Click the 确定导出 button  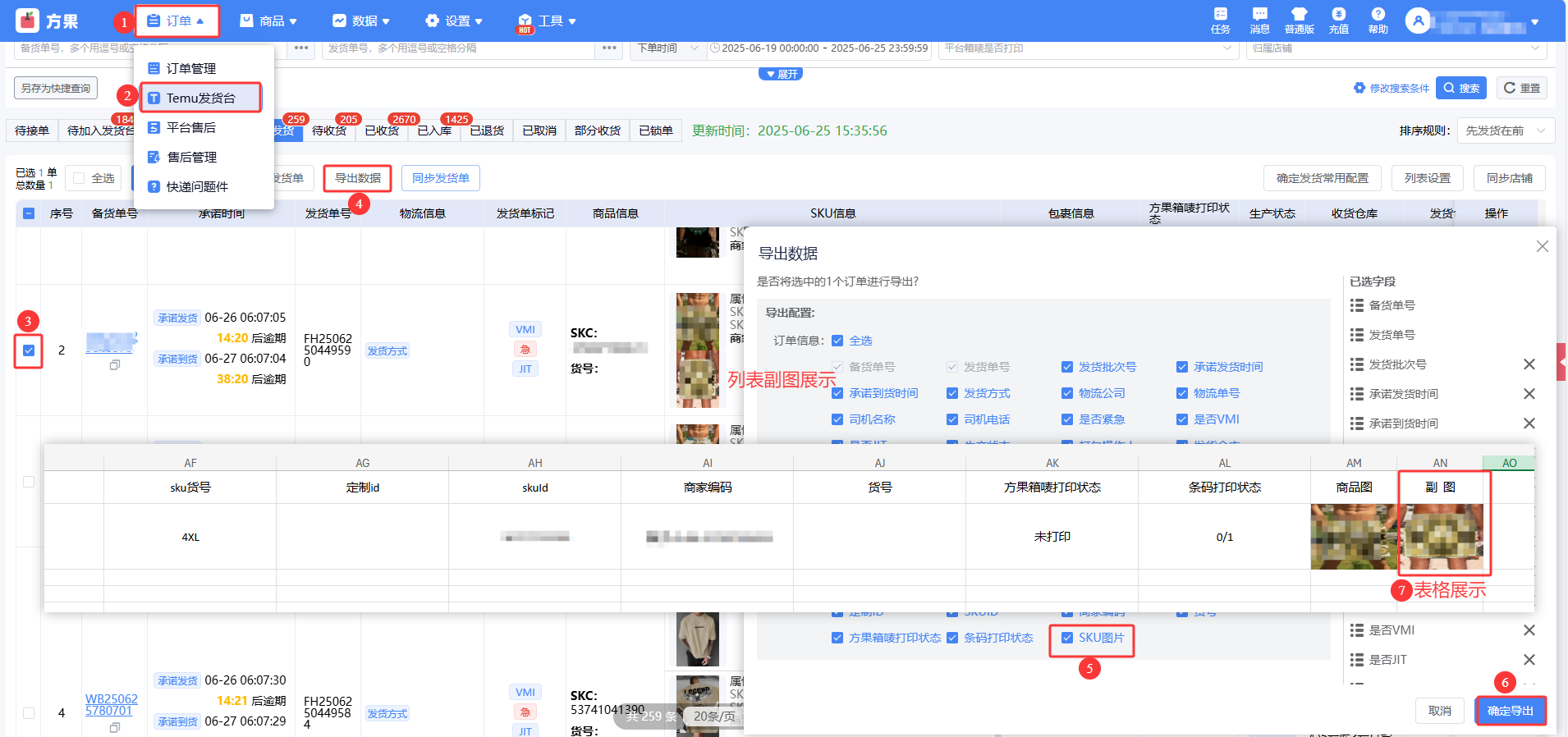[1510, 711]
